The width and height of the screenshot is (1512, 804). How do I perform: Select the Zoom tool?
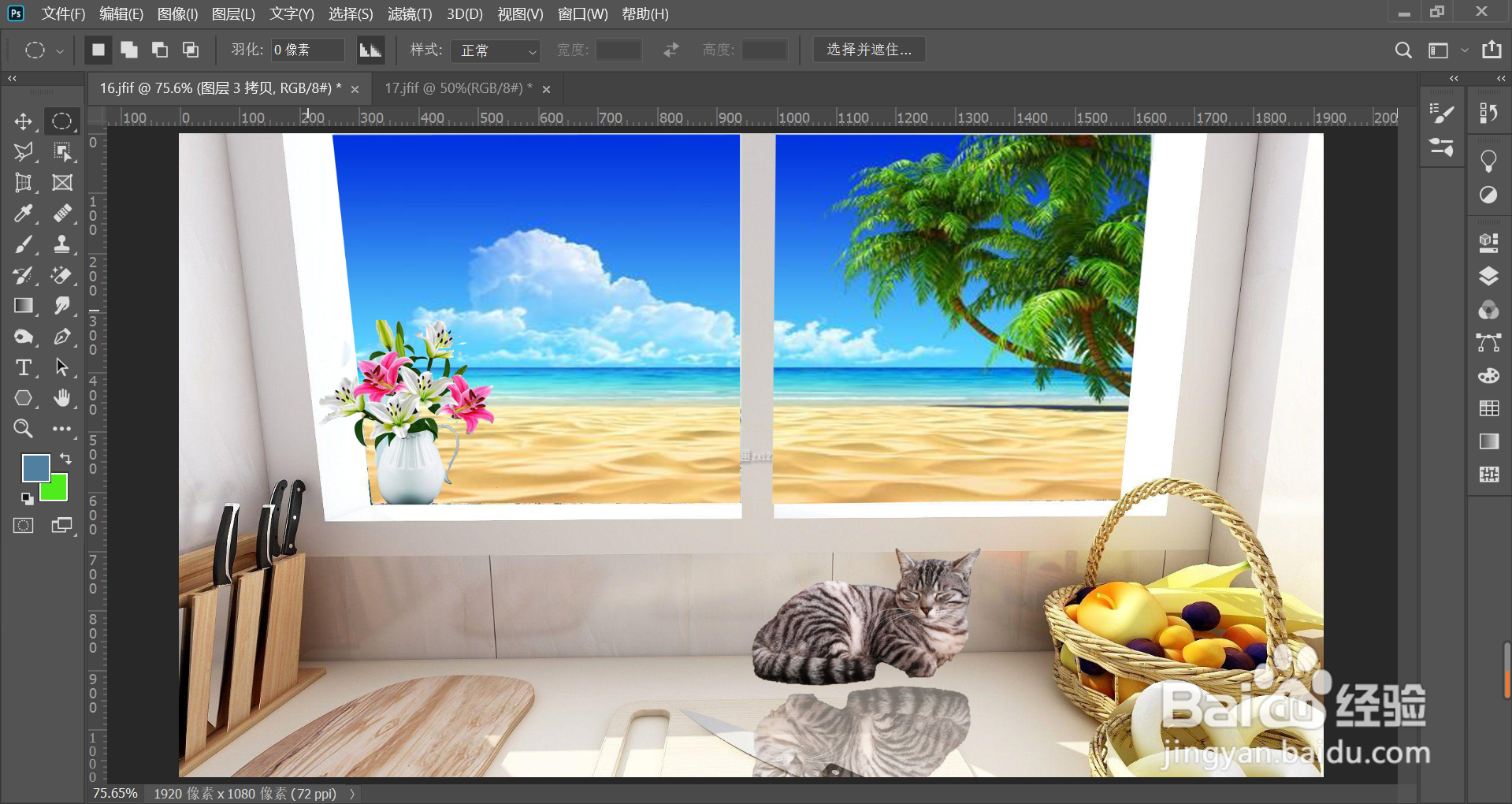[24, 429]
